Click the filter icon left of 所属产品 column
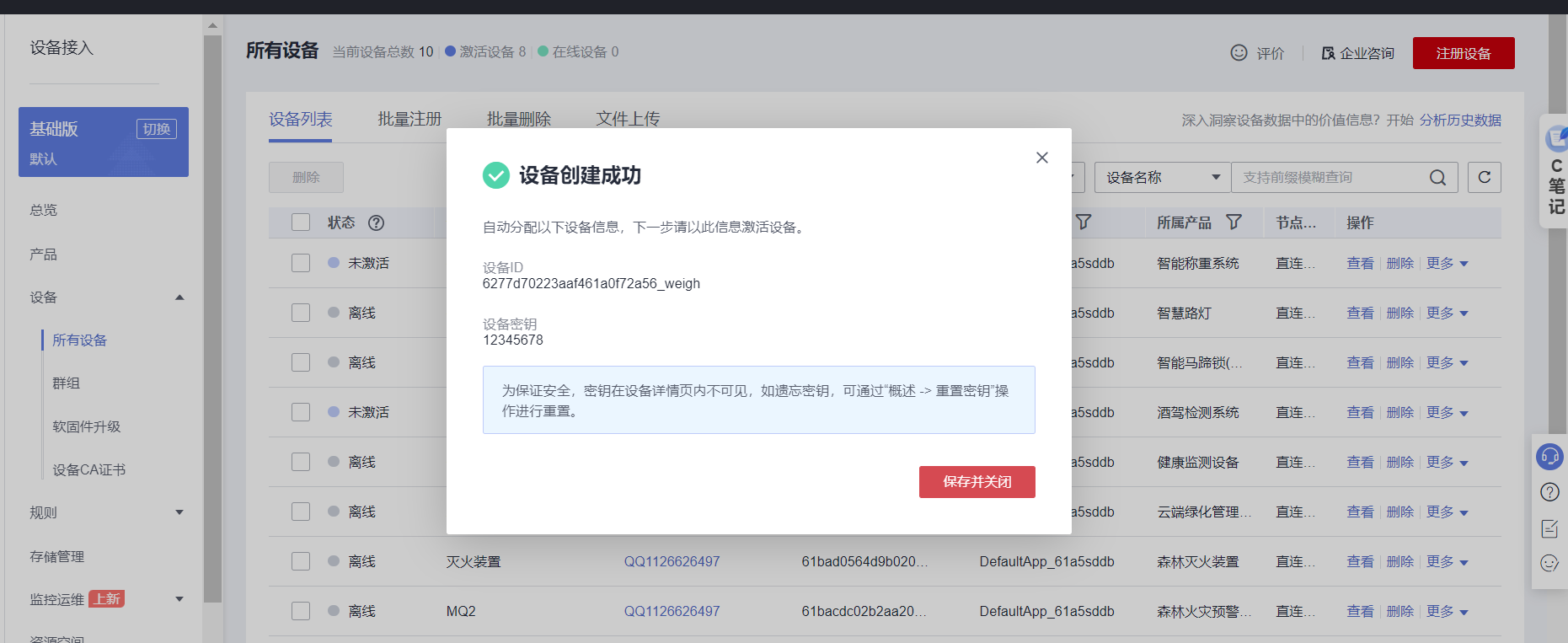 (x=1084, y=222)
